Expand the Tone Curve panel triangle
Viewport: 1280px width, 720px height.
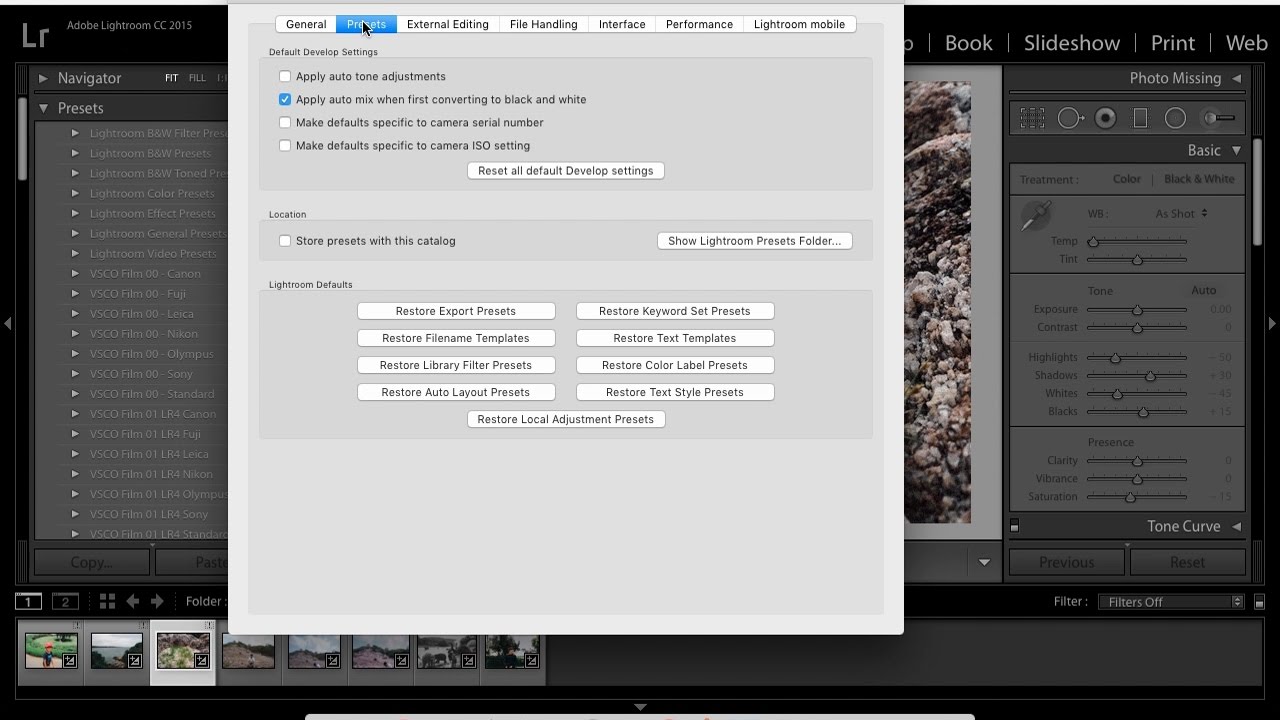[x=1236, y=526]
